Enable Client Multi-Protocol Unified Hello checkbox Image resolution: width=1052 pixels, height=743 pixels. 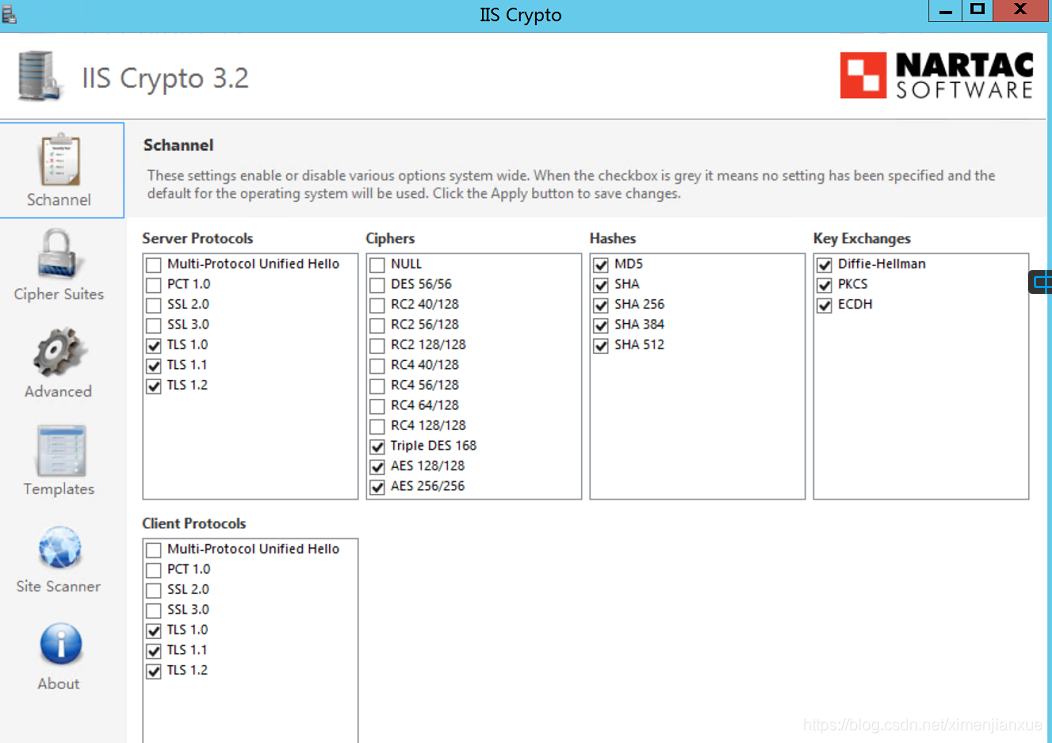click(x=154, y=550)
